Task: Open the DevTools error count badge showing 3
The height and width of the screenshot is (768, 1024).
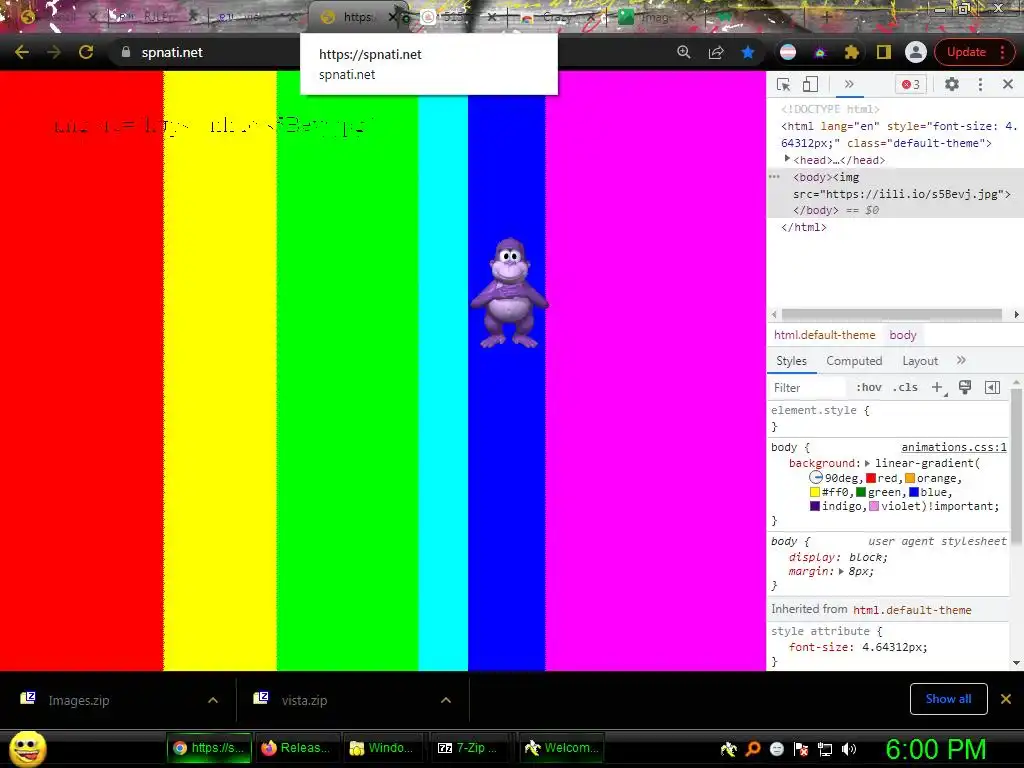Action: tap(910, 84)
